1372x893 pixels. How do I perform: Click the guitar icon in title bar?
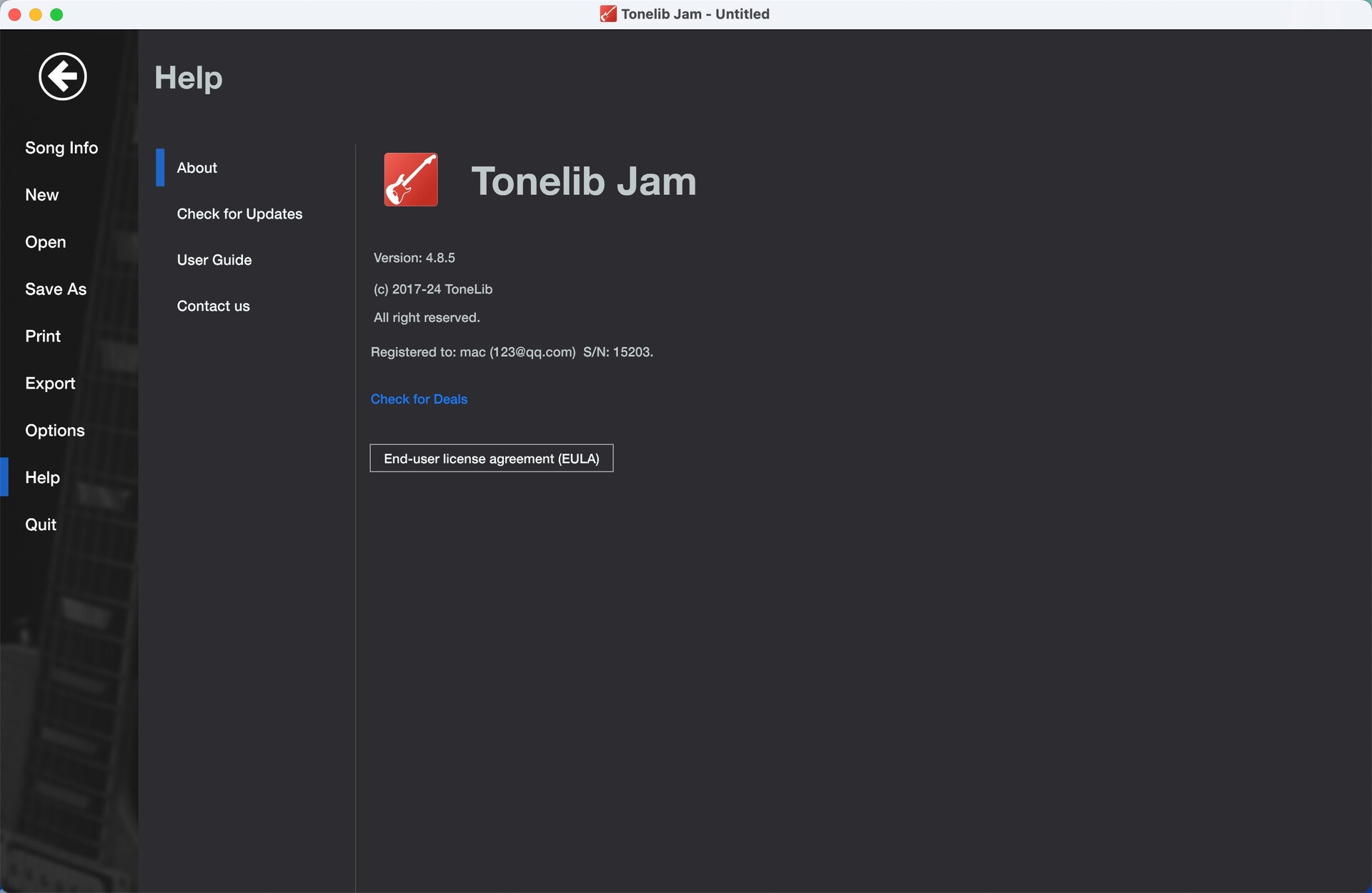point(608,14)
